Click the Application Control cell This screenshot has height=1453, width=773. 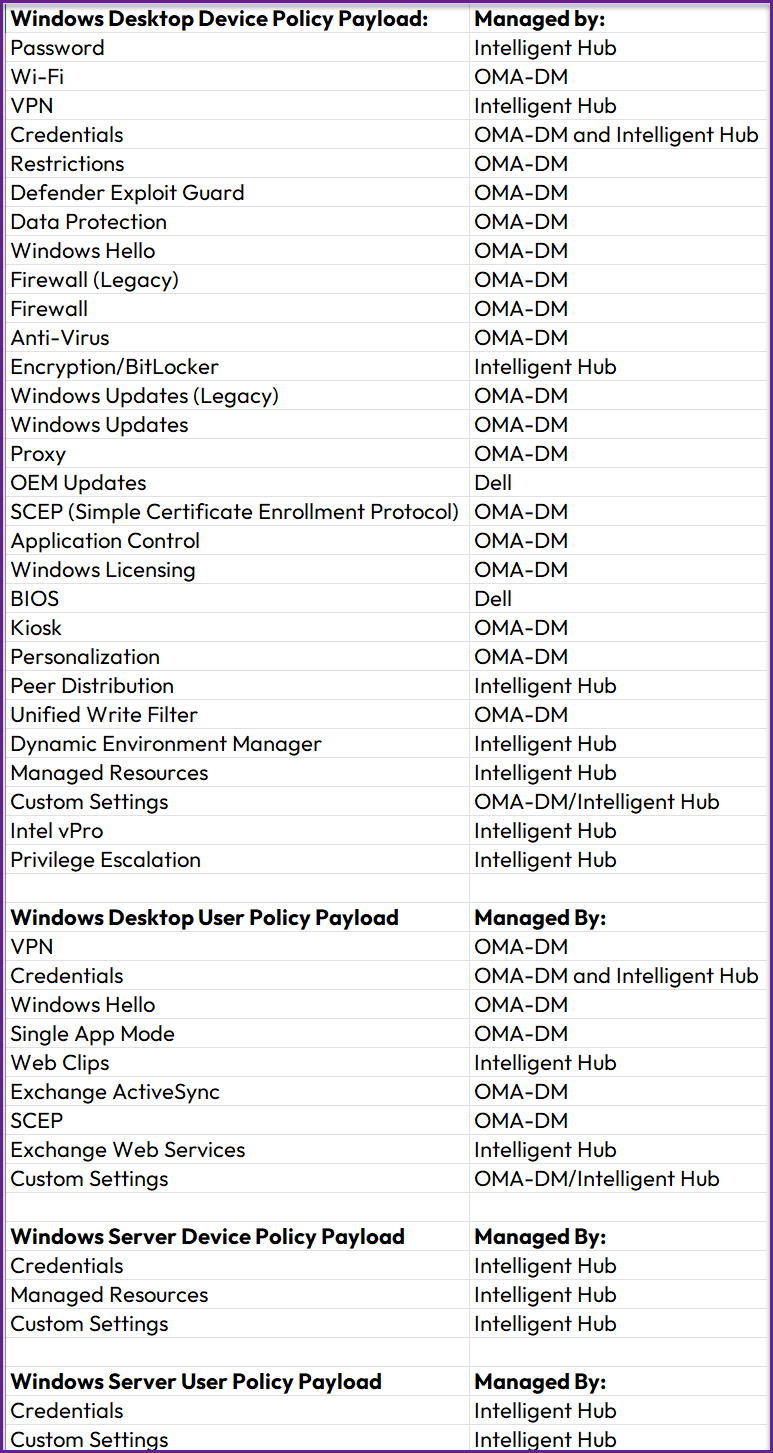pyautogui.click(x=105, y=541)
